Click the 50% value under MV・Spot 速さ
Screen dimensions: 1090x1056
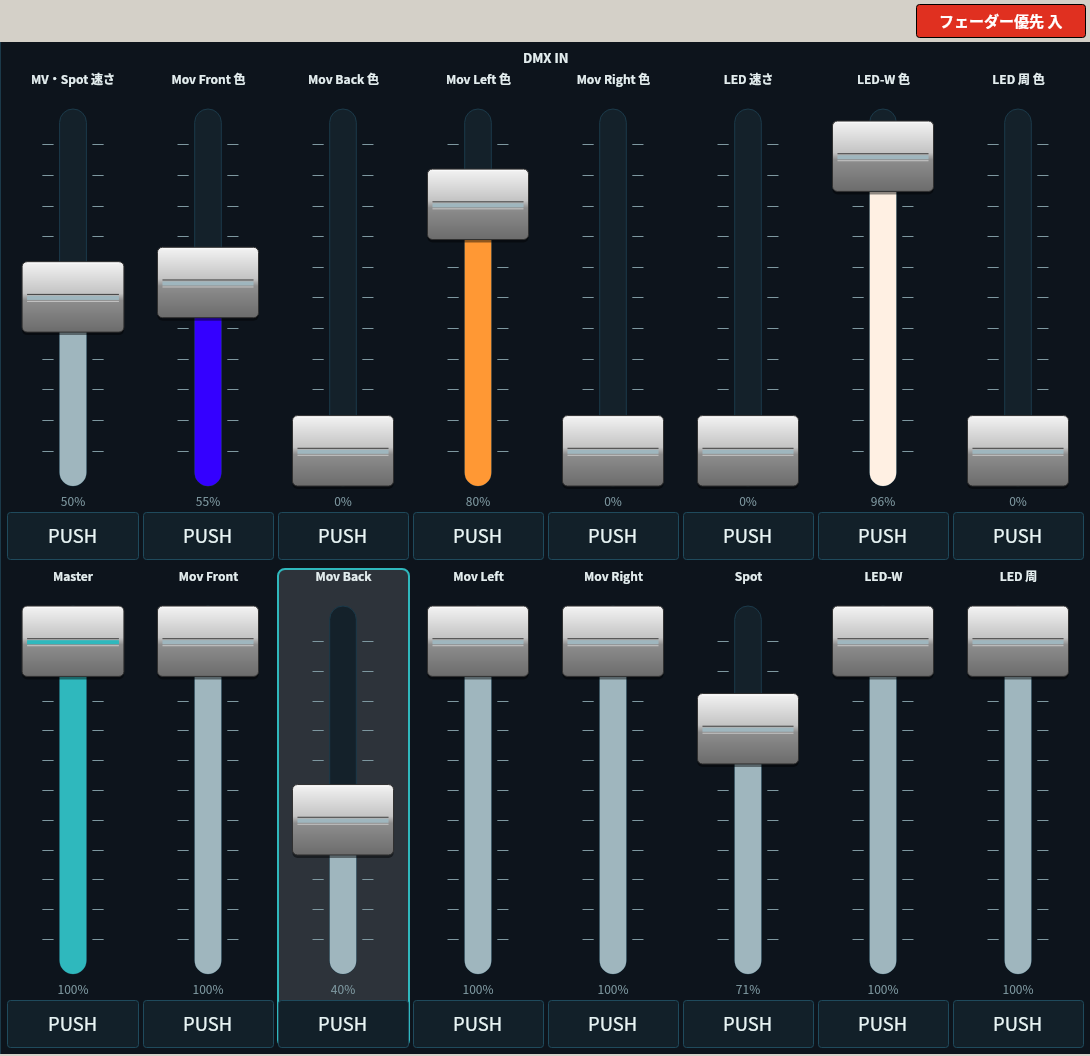73,502
